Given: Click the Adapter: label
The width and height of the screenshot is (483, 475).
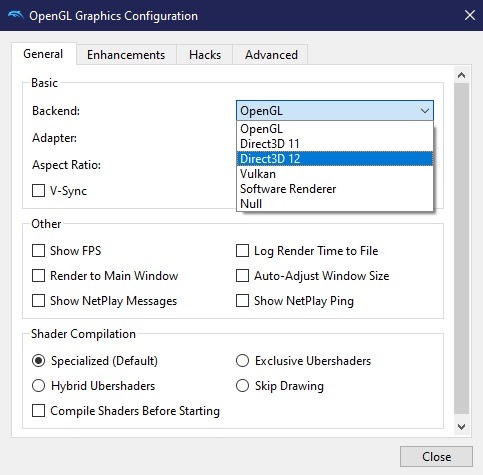Looking at the screenshot, I should 54,138.
